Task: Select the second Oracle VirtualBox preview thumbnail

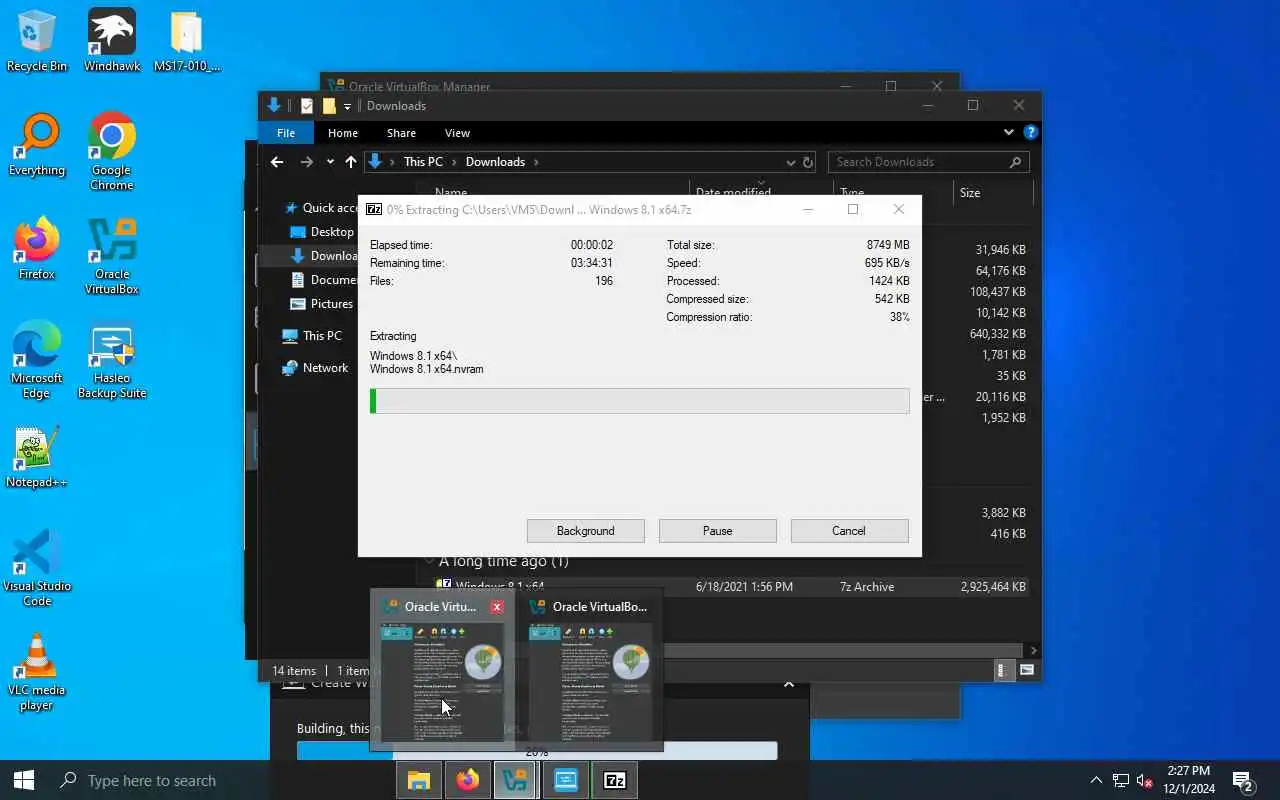Action: (x=590, y=670)
